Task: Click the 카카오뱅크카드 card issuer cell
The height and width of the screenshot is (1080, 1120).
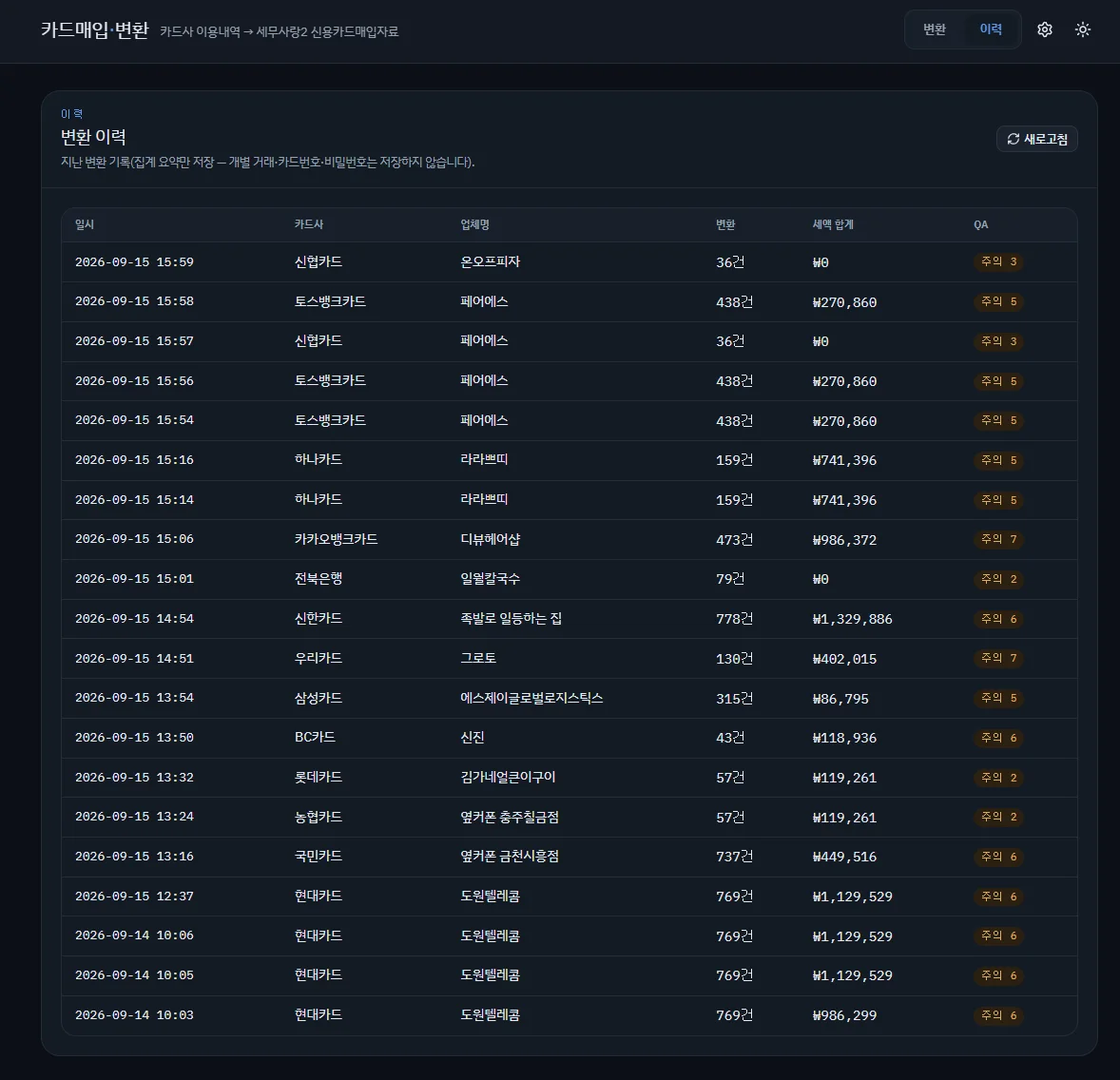Action: click(x=336, y=539)
